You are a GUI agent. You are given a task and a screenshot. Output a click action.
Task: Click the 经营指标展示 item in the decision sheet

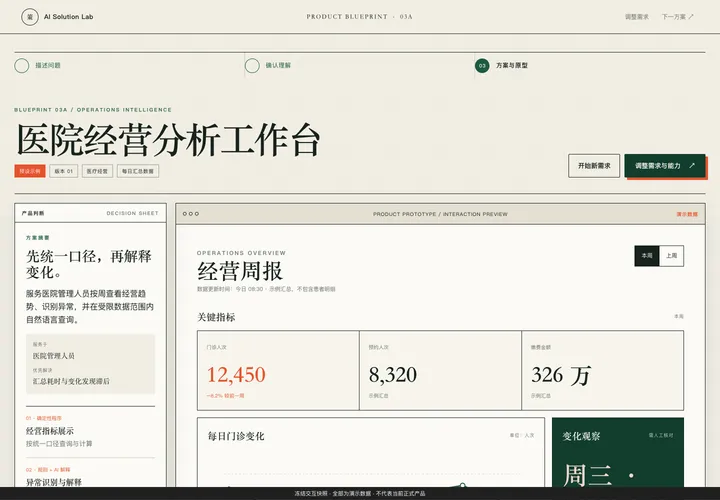click(x=50, y=431)
